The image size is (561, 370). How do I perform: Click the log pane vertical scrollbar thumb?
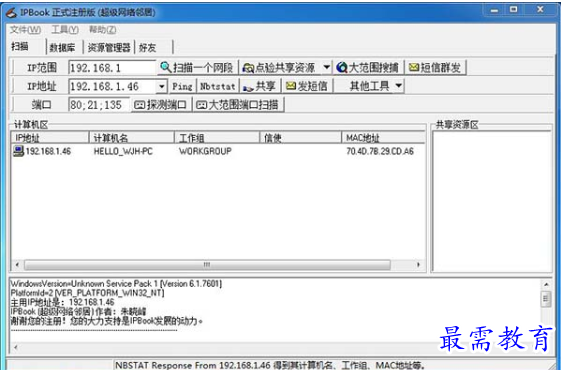tap(546, 299)
